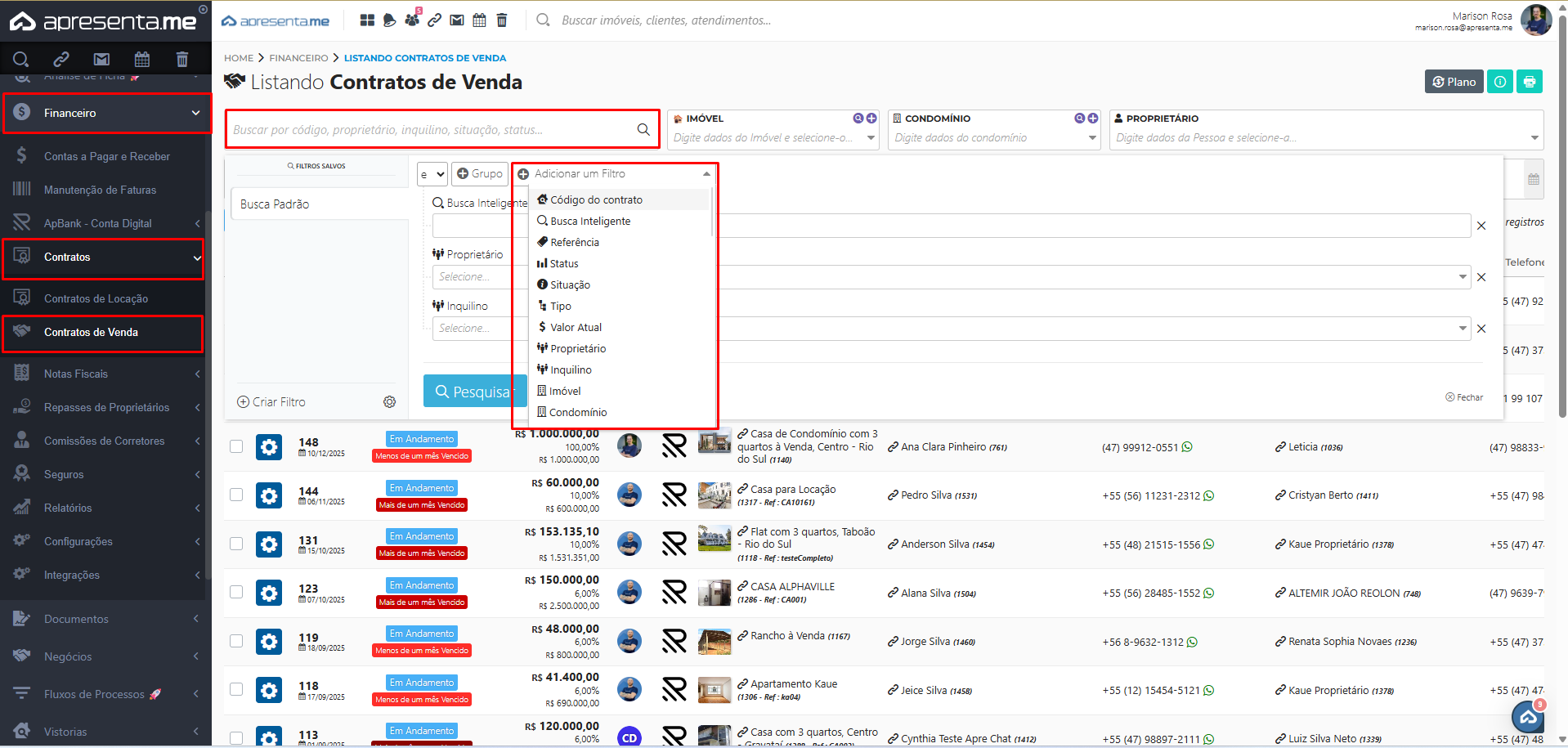The image size is (1568, 748).
Task: Open the mail icon in sidebar header
Action: tap(101, 59)
